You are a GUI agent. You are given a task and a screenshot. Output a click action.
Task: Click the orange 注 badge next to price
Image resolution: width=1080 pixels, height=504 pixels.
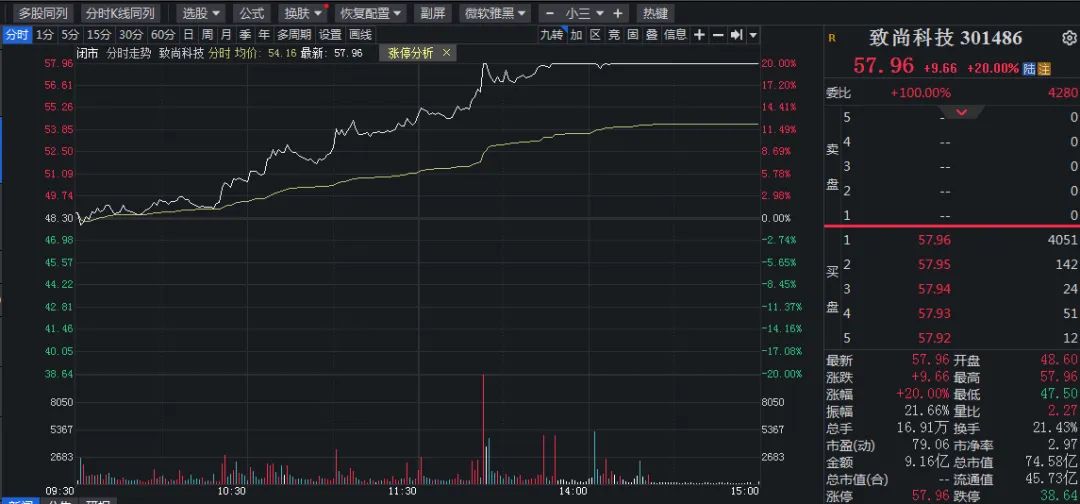(1044, 68)
